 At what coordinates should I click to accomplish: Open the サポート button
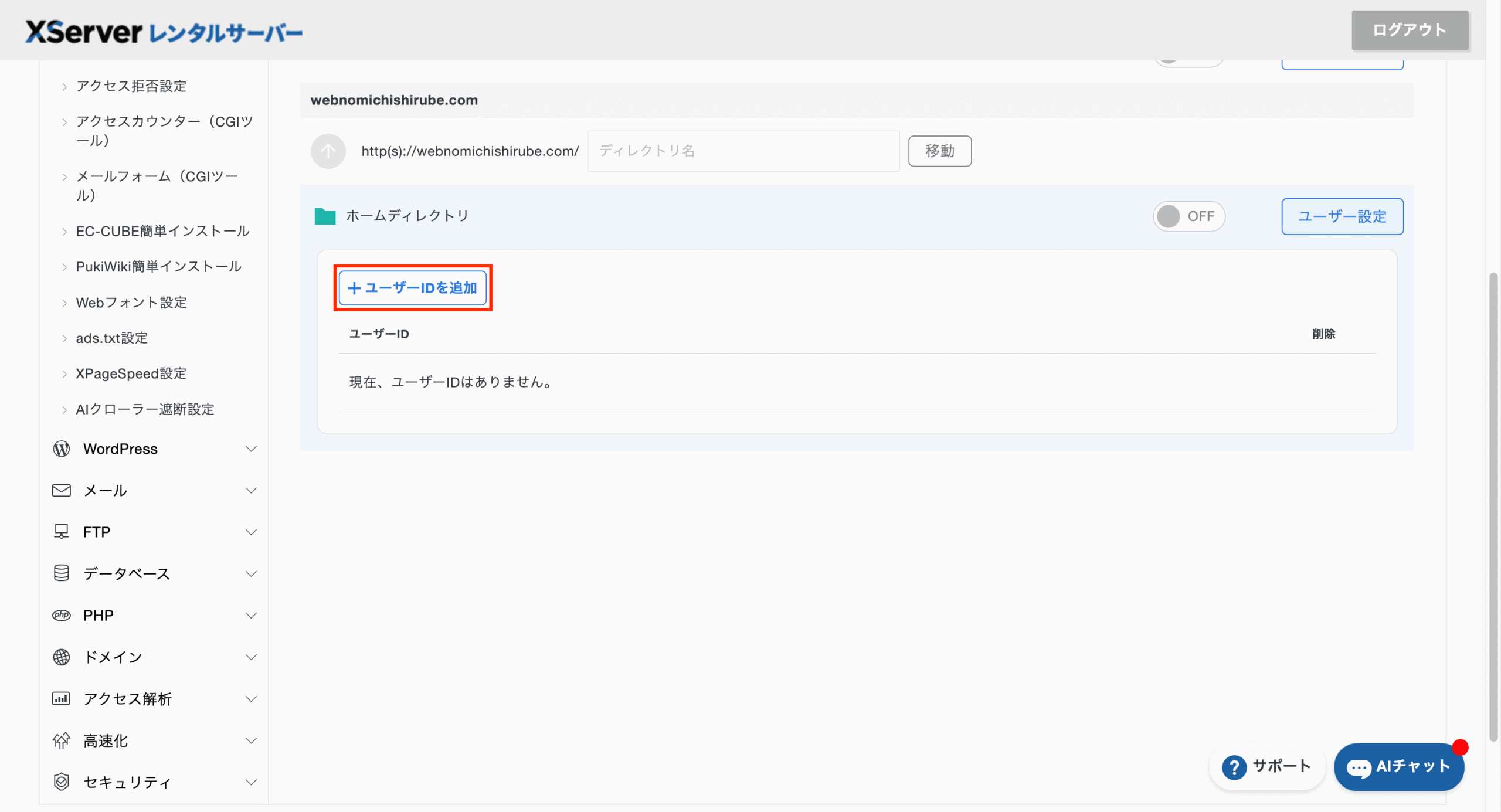pos(1267,767)
